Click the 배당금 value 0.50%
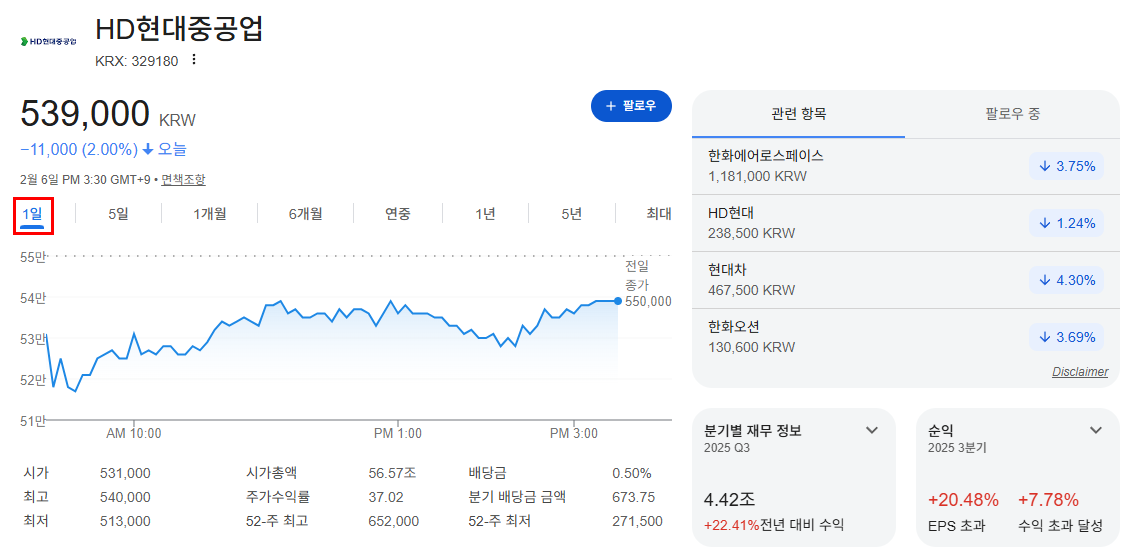 click(632, 474)
